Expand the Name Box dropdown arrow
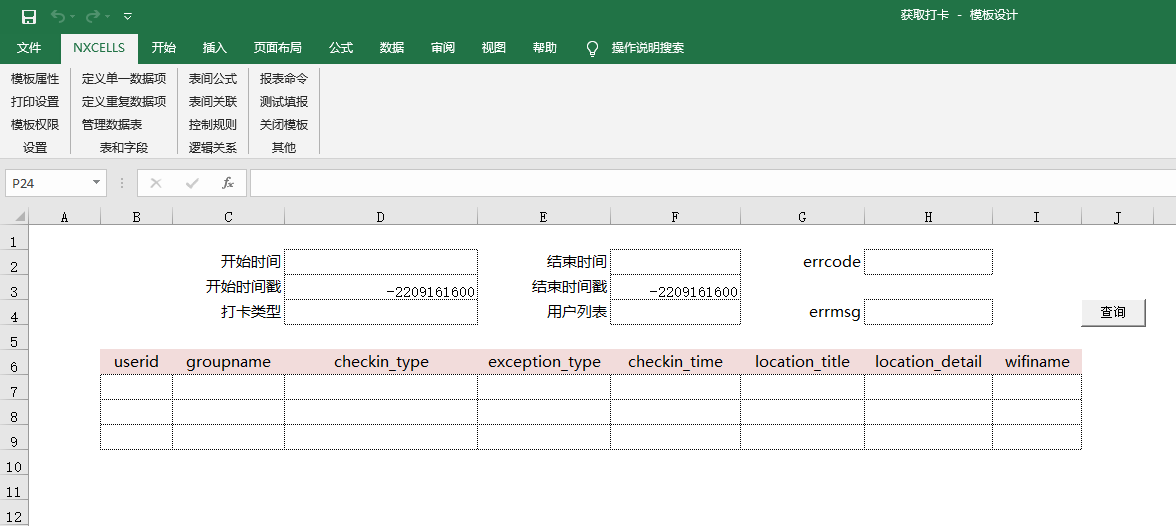This screenshot has height=526, width=1176. pos(97,183)
